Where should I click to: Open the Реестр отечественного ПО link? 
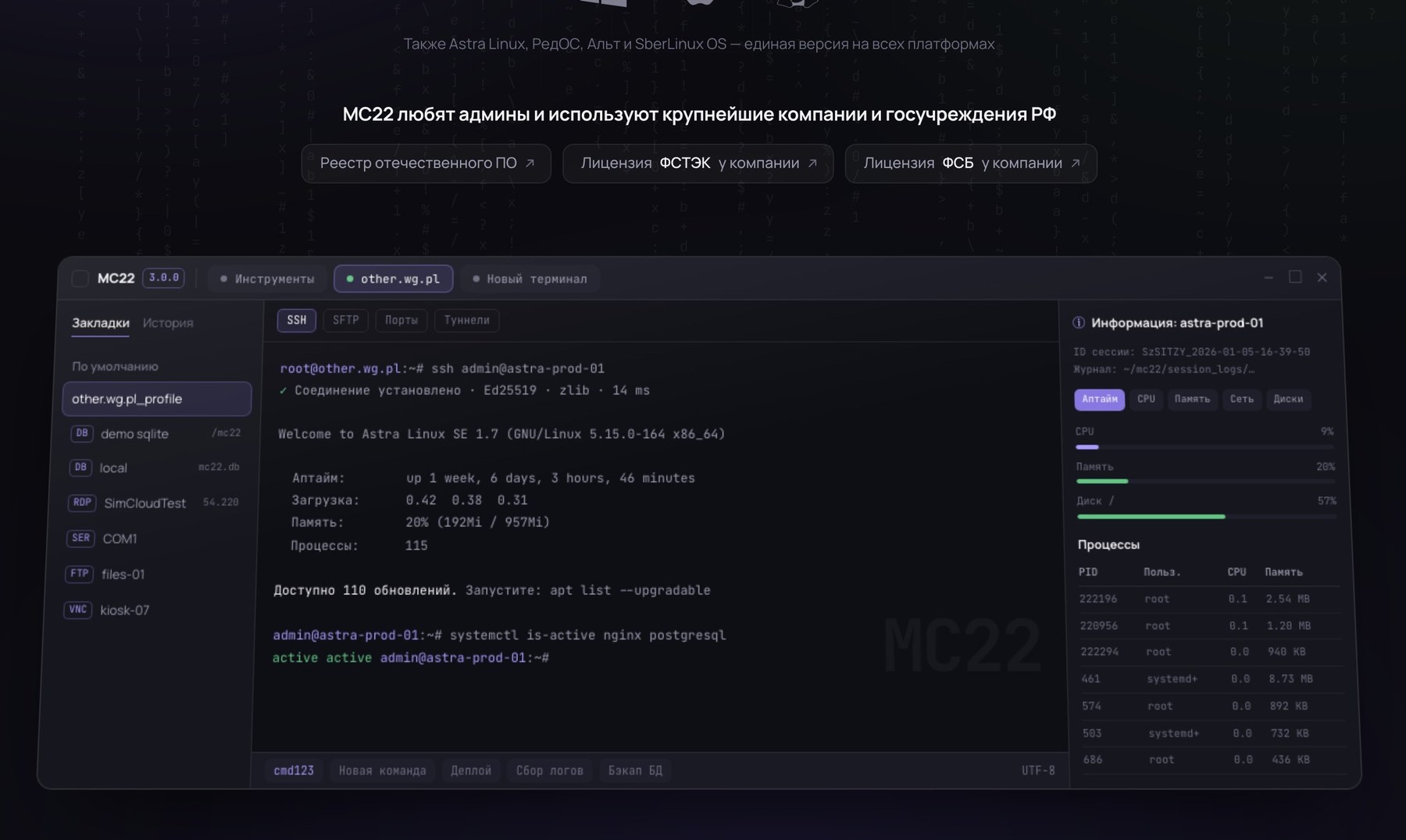pyautogui.click(x=426, y=163)
